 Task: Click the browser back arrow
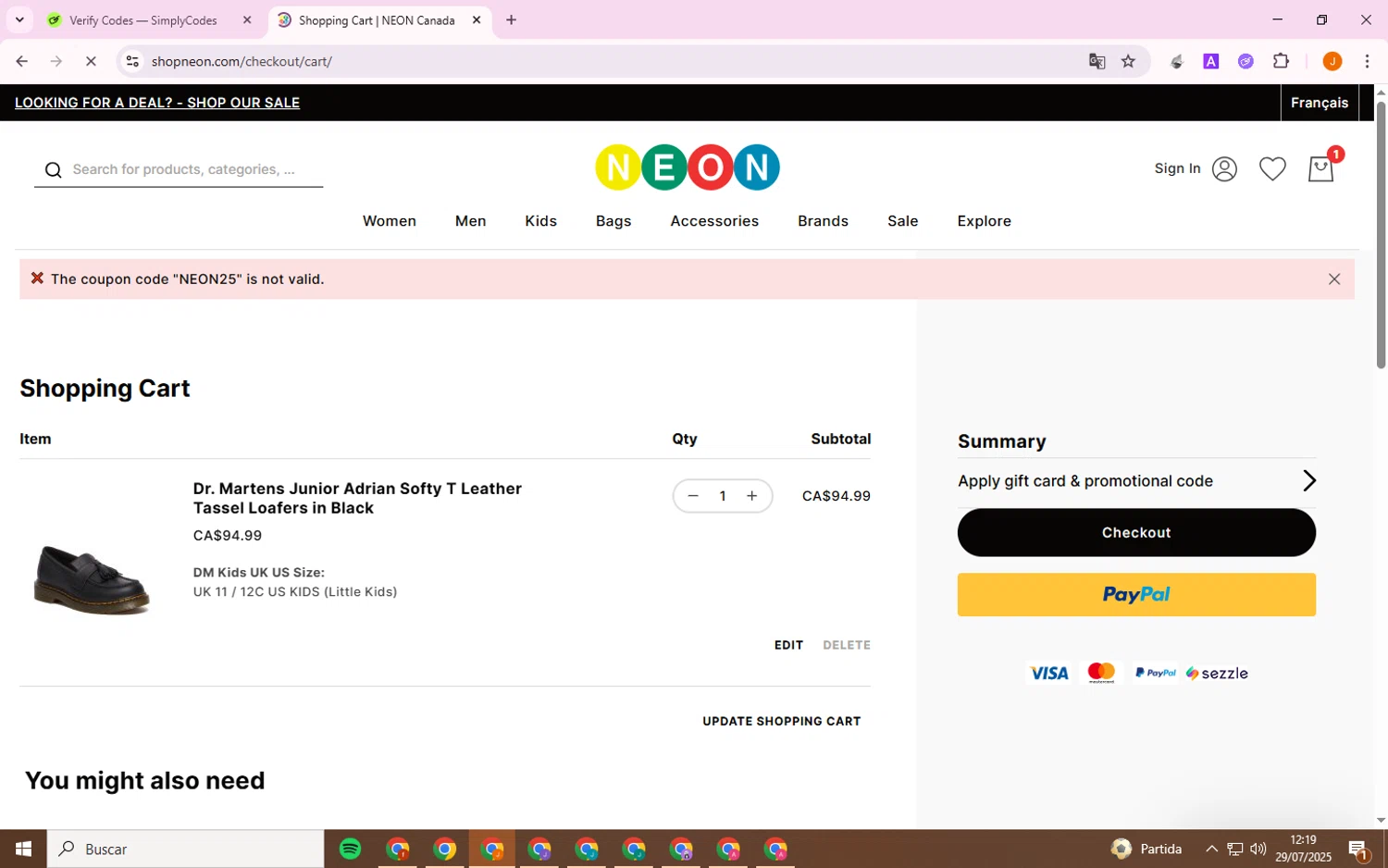tap(21, 61)
